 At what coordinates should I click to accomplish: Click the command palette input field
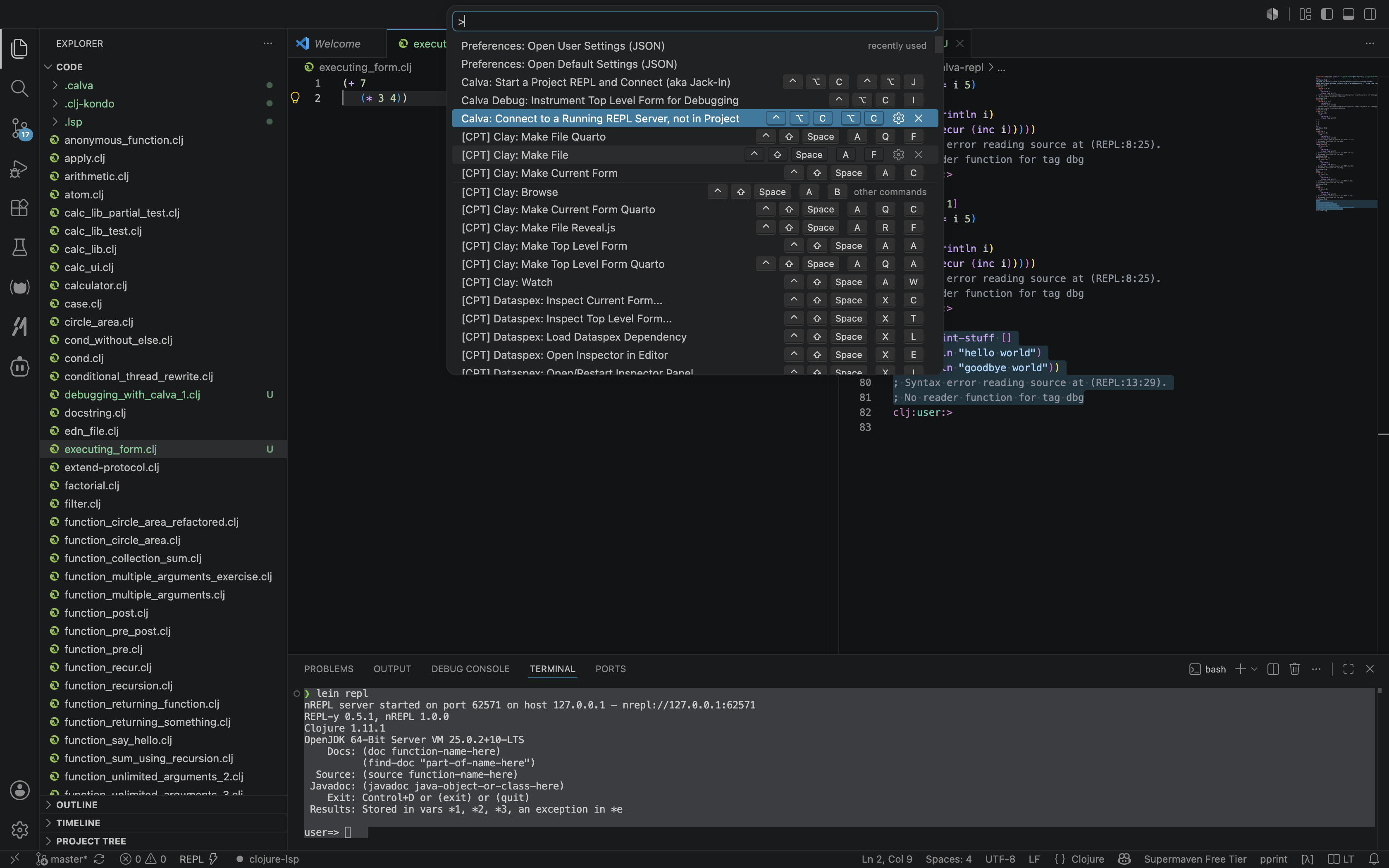(x=694, y=21)
